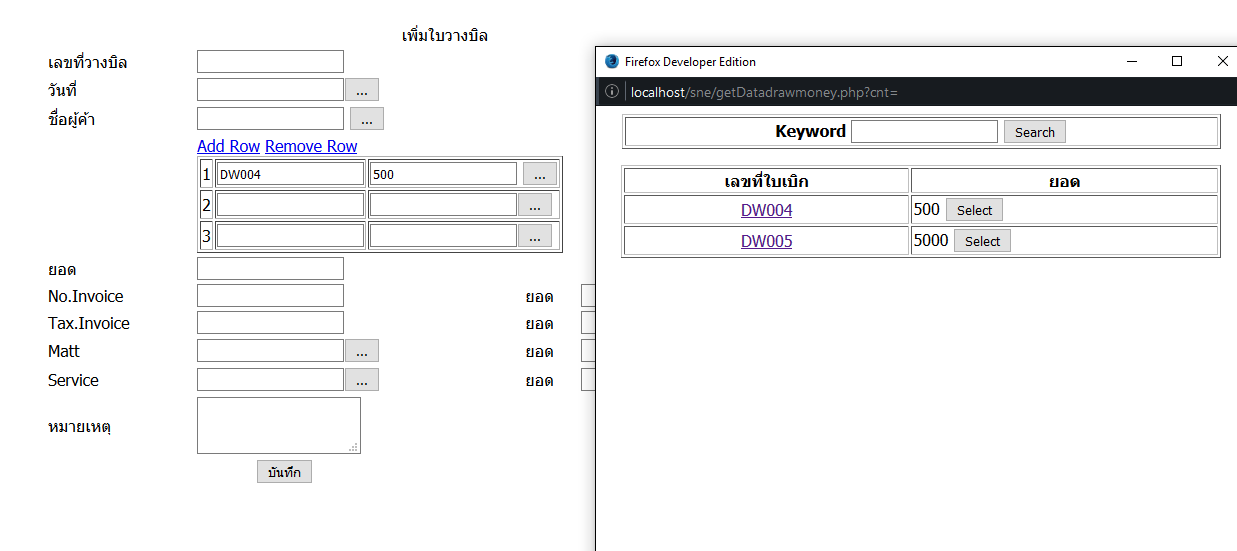Minimize the Firefox Developer Edition popup

[1132, 61]
